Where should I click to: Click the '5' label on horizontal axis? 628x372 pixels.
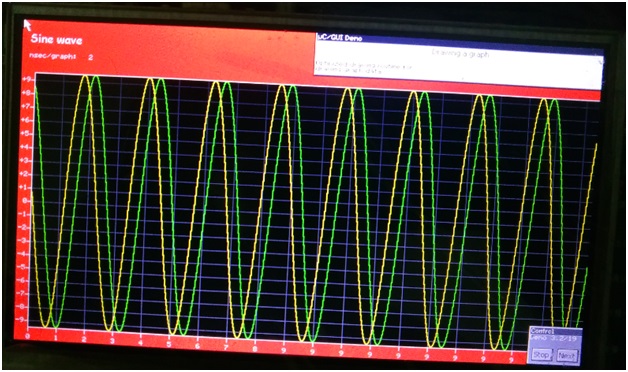click(169, 344)
